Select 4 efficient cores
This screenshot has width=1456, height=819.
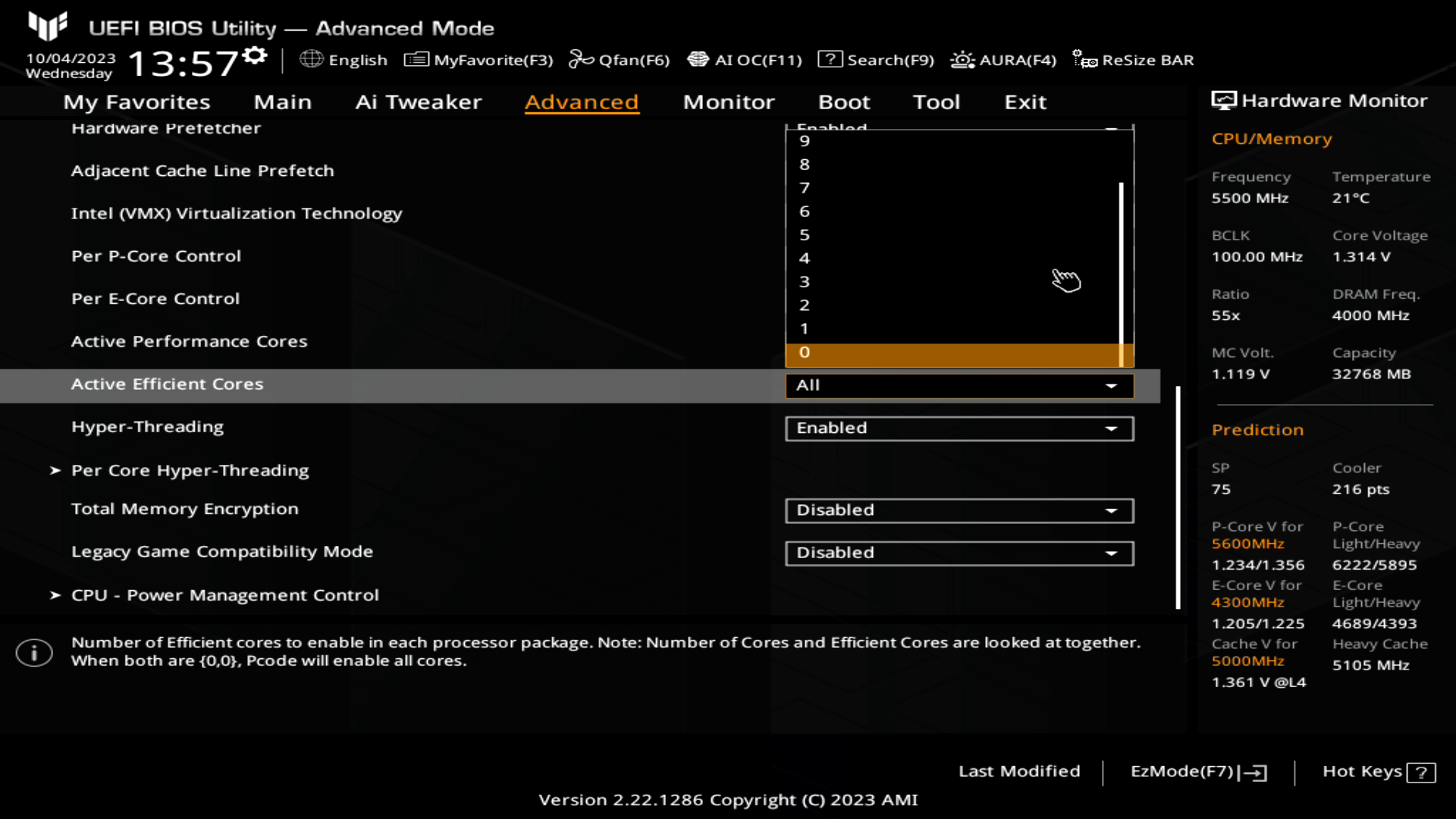(952, 258)
